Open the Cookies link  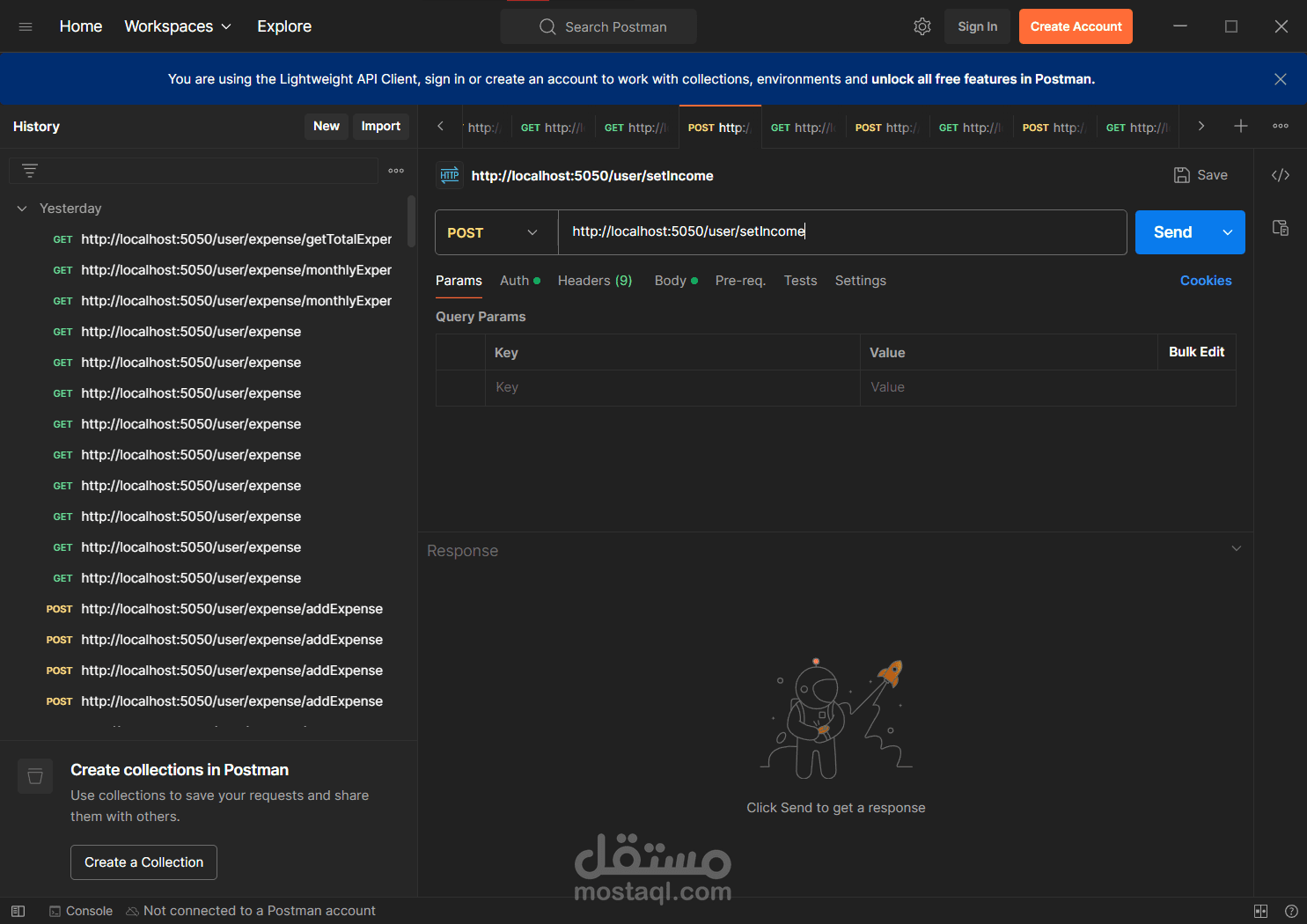pos(1206,281)
